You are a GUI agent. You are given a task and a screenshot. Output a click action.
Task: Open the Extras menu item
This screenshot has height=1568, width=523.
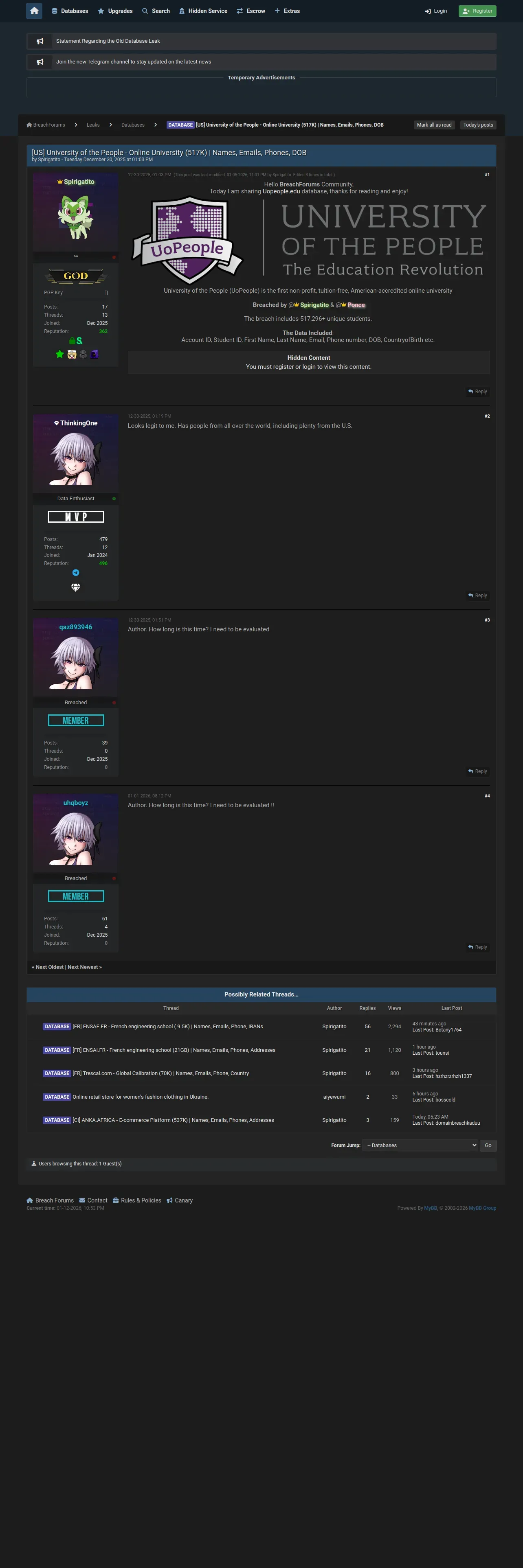(287, 11)
